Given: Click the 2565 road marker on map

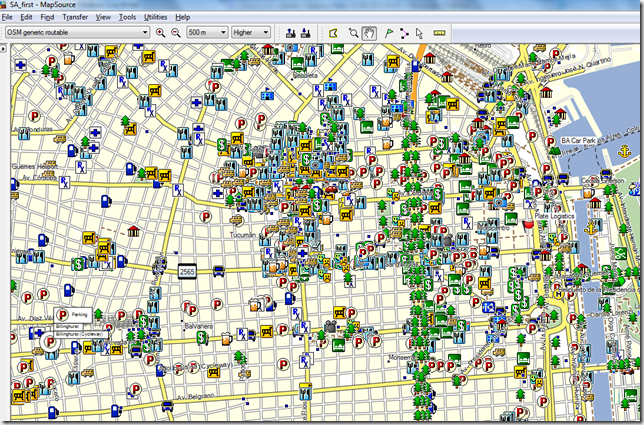Looking at the screenshot, I should coord(188,272).
